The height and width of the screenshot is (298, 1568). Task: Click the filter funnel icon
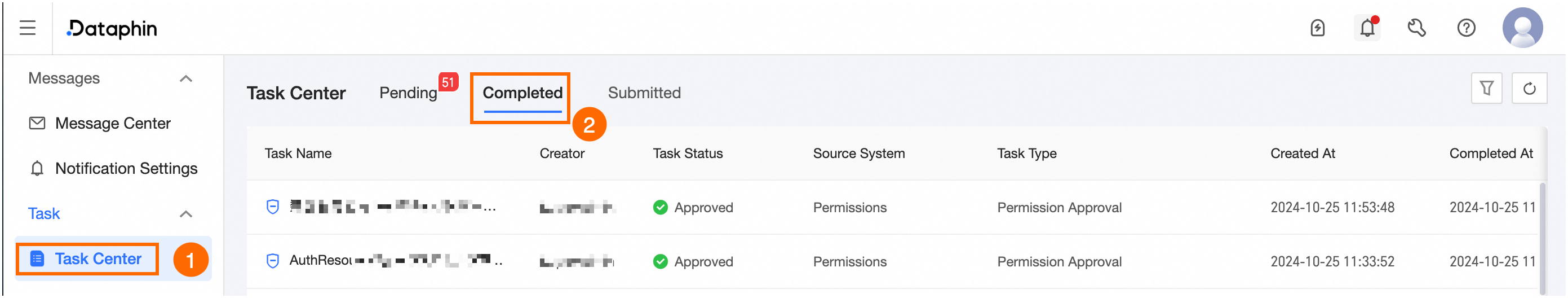click(x=1487, y=89)
